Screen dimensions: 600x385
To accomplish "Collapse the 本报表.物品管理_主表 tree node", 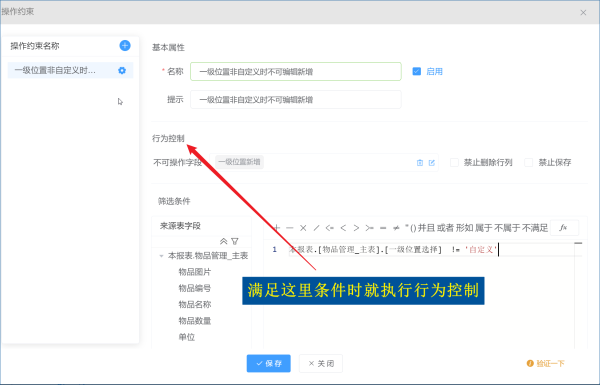I will [161, 256].
